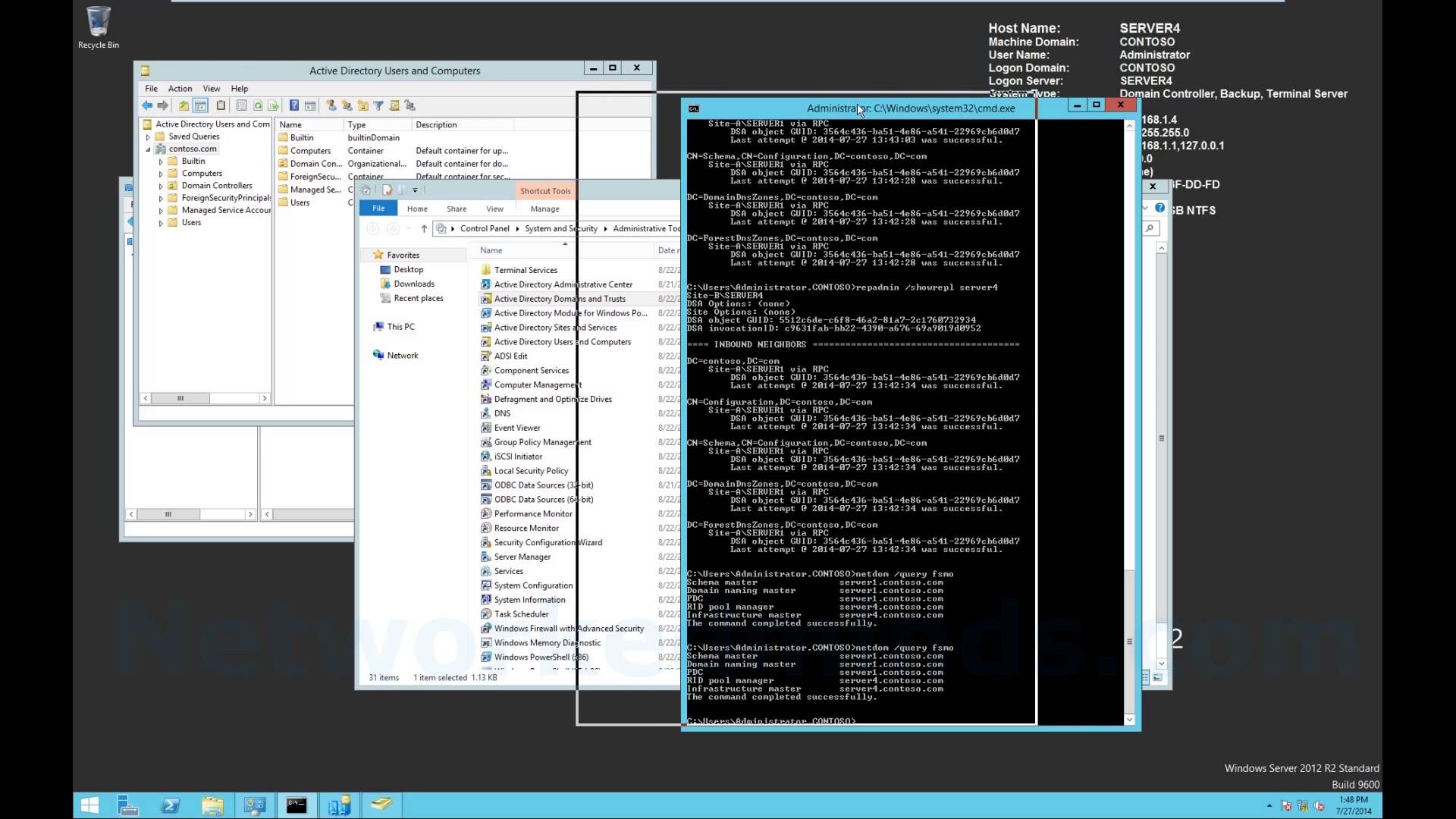Click Control Panel in the Explorer breadcrumb
The image size is (1456, 819).
pyautogui.click(x=485, y=228)
